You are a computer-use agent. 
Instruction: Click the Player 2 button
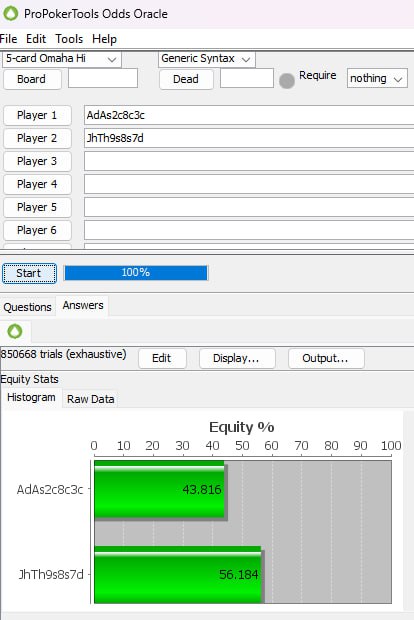[x=37, y=138]
